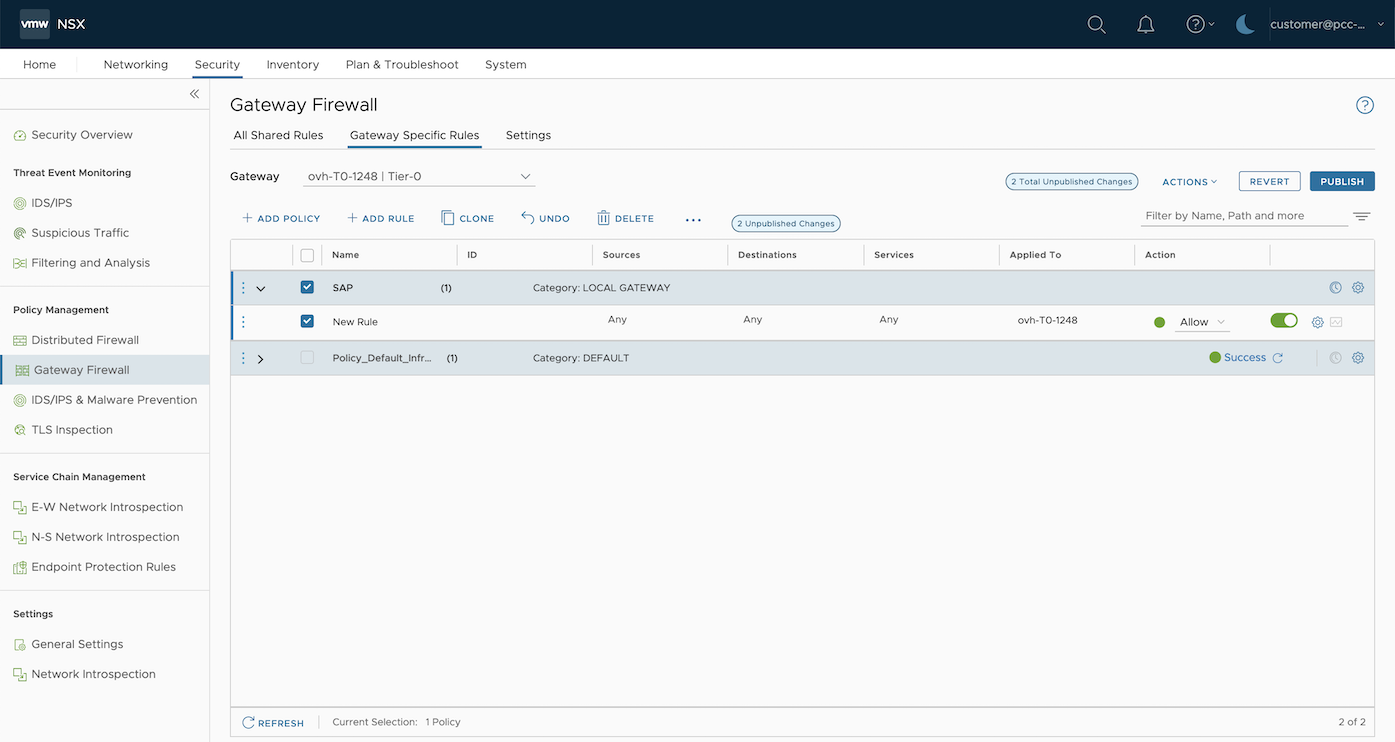Open the Gateway selector showing ovh-T0-1248
This screenshot has height=742, width=1395.
[x=418, y=176]
